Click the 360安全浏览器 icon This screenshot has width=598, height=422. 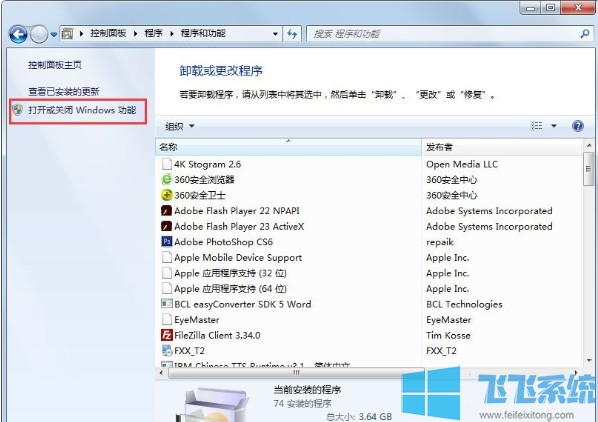(x=167, y=180)
